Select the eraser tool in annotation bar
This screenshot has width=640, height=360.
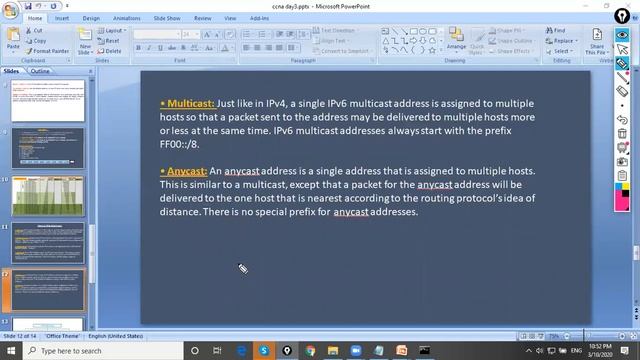pos(622,91)
